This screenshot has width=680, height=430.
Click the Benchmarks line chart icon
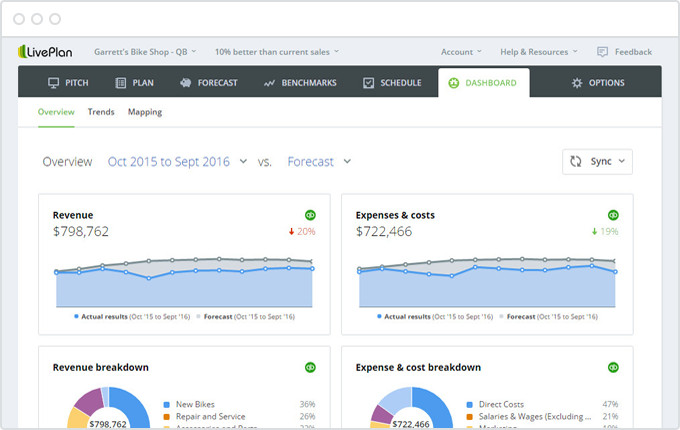click(x=269, y=83)
